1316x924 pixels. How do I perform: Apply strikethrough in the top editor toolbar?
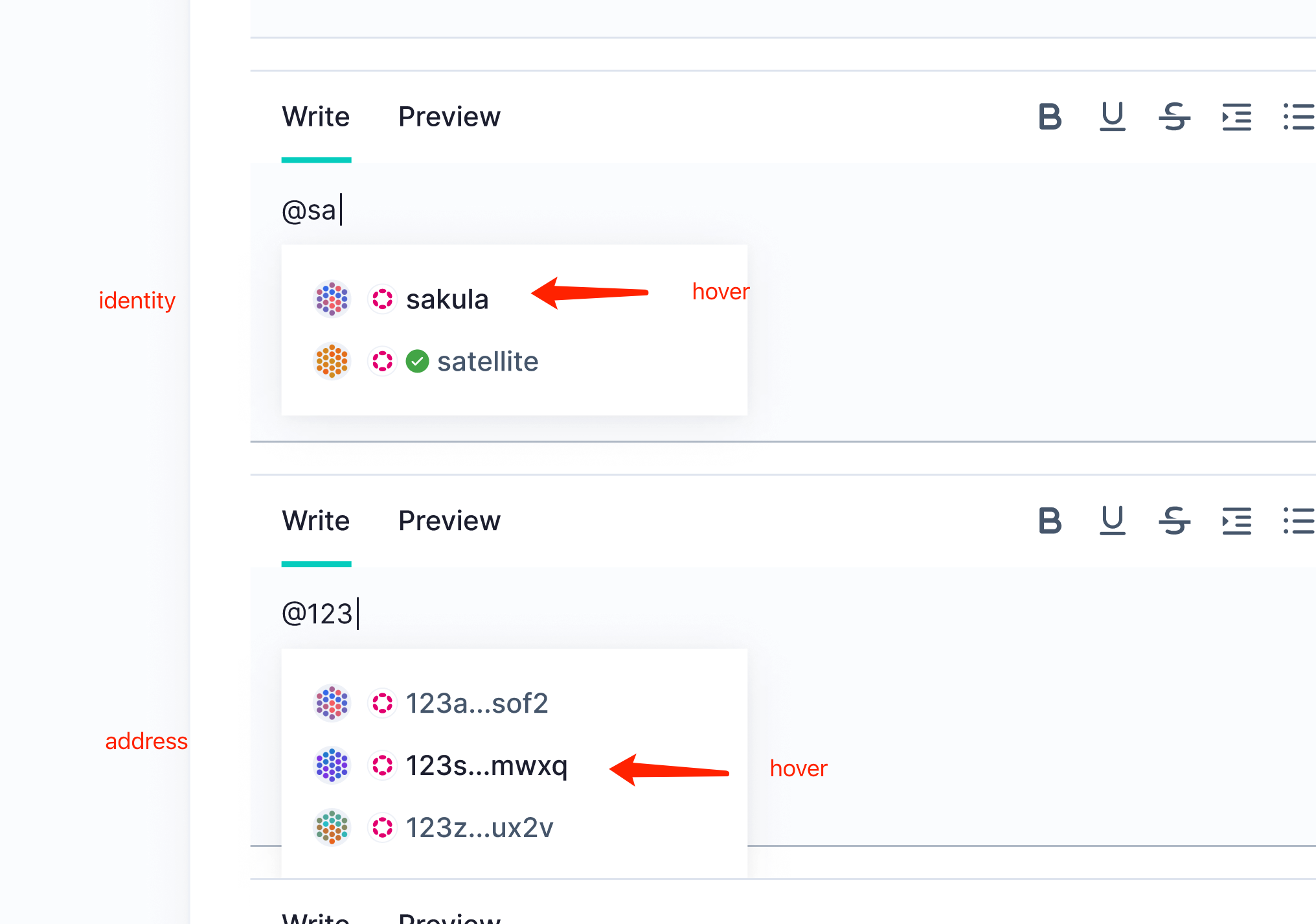click(x=1174, y=117)
